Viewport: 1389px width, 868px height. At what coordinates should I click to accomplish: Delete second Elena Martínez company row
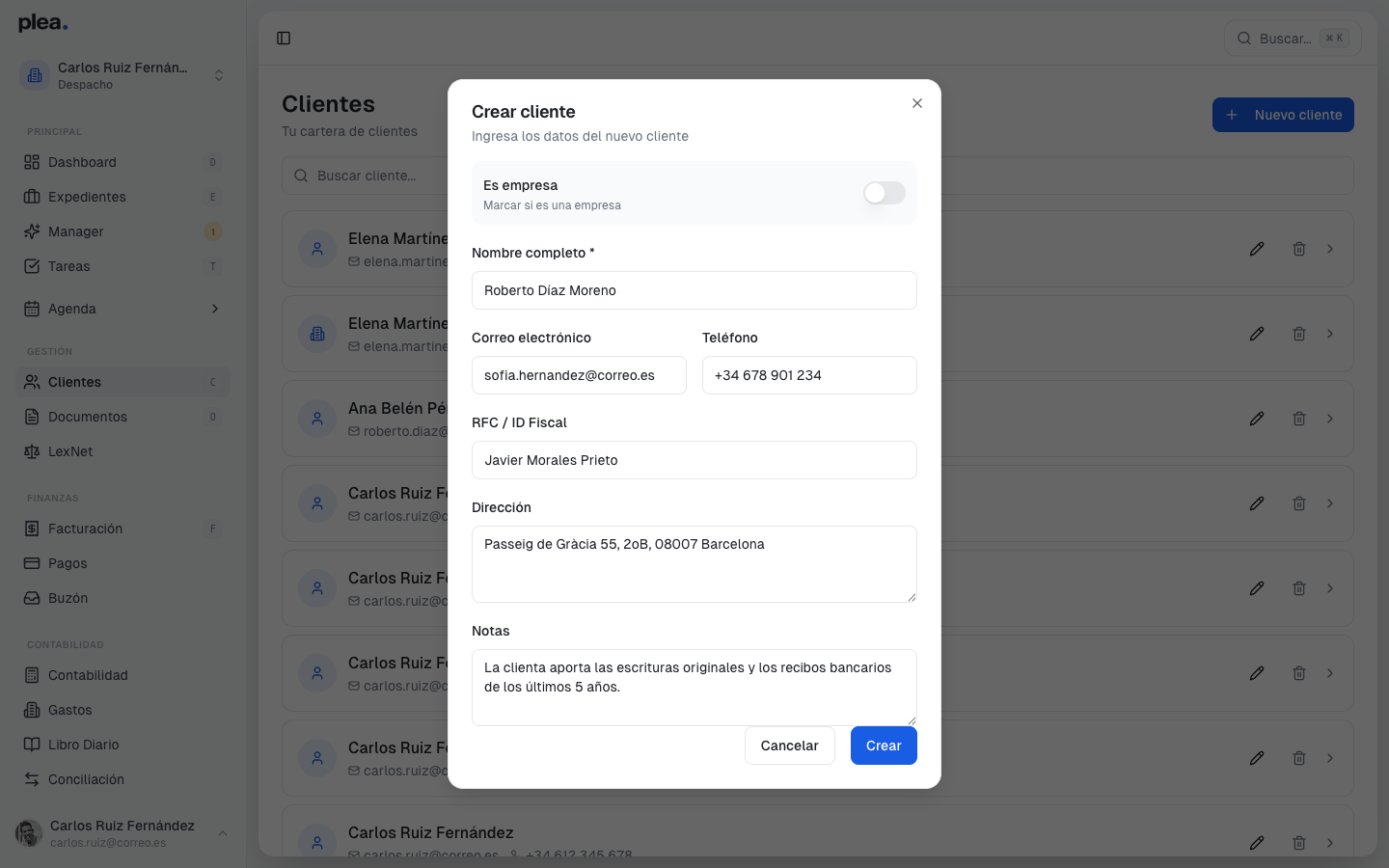pos(1299,334)
